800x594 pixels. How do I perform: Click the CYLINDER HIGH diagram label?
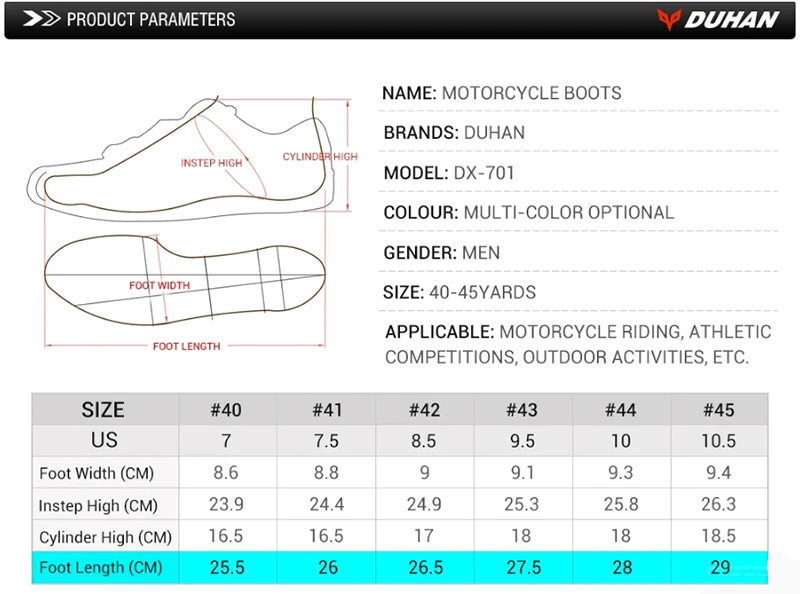point(320,156)
